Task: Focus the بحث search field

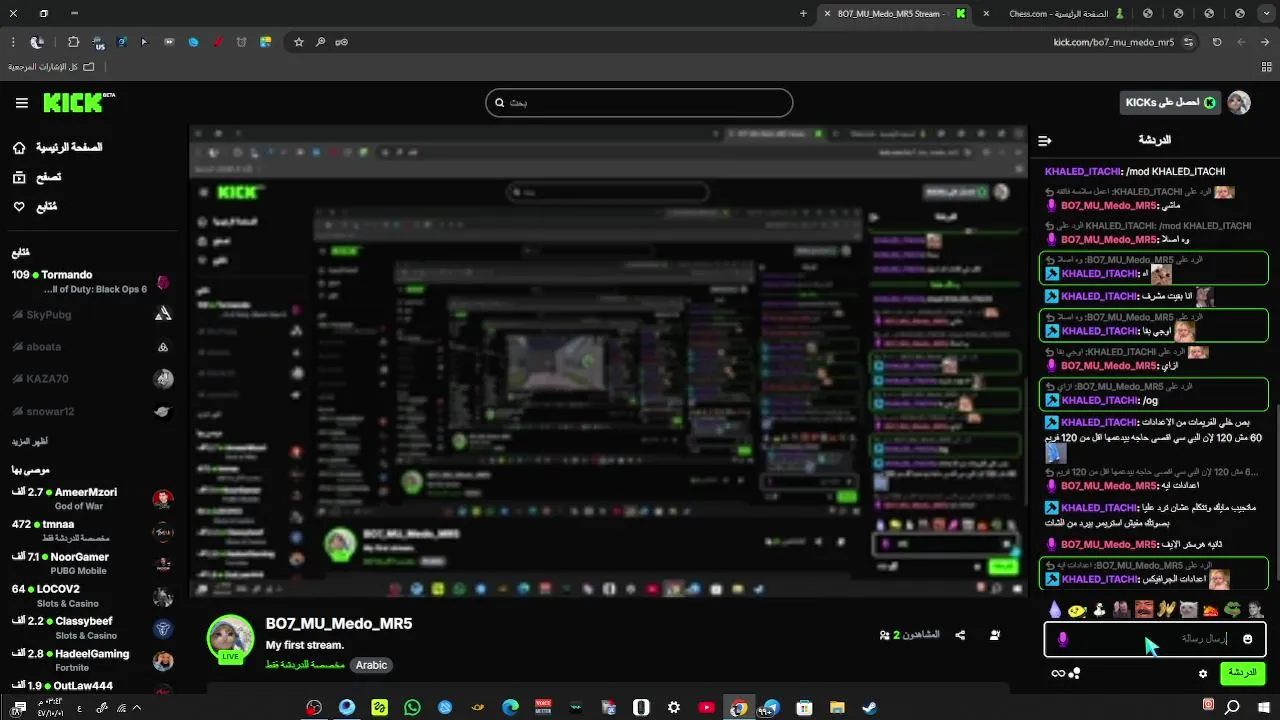Action: (639, 102)
